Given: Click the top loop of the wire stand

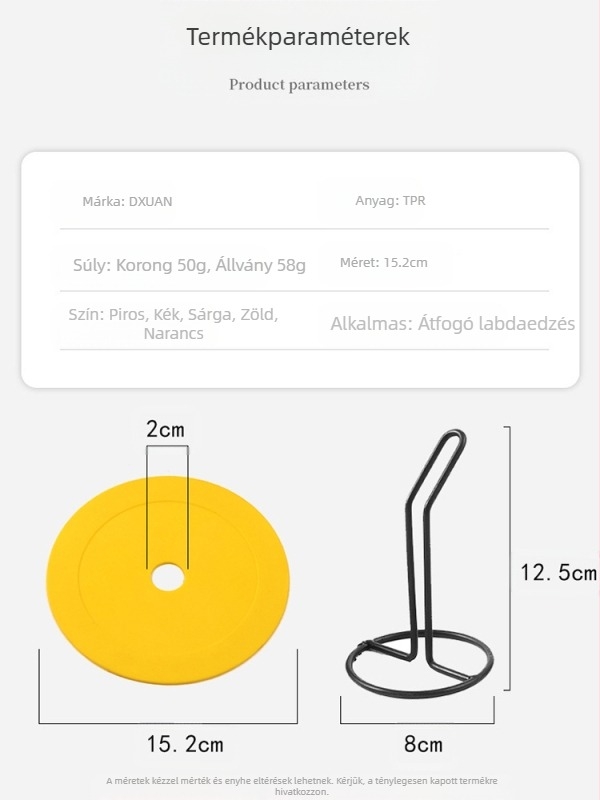Looking at the screenshot, I should (x=450, y=438).
